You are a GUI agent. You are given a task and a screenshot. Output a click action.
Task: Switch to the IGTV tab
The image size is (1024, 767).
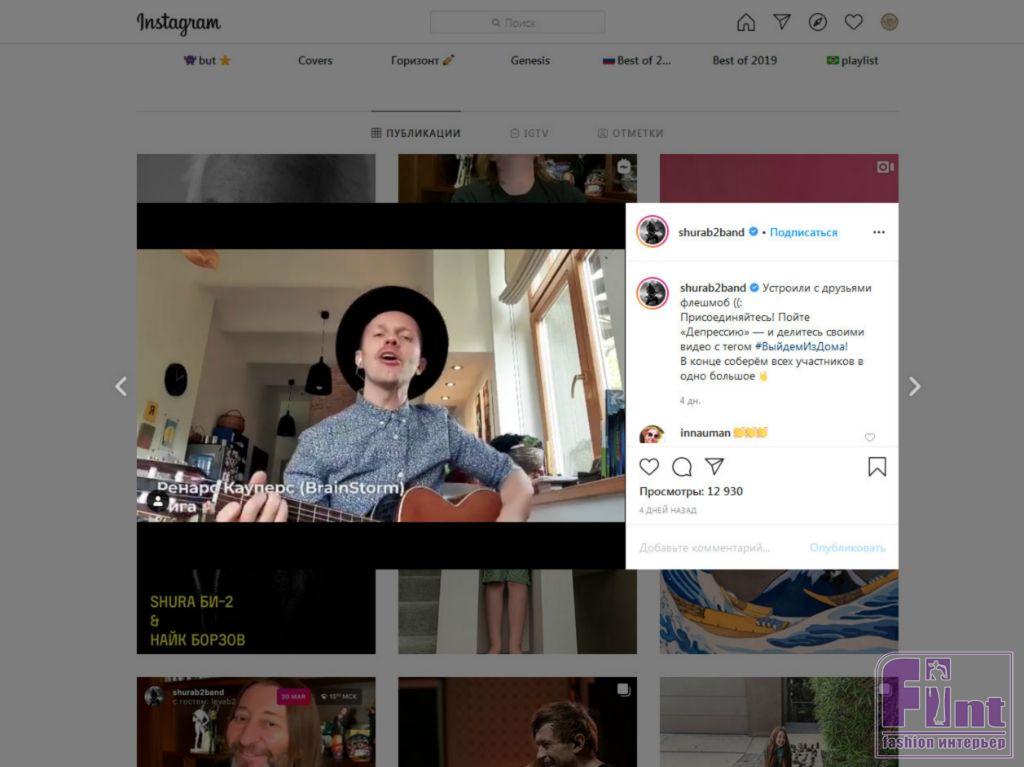tap(529, 133)
